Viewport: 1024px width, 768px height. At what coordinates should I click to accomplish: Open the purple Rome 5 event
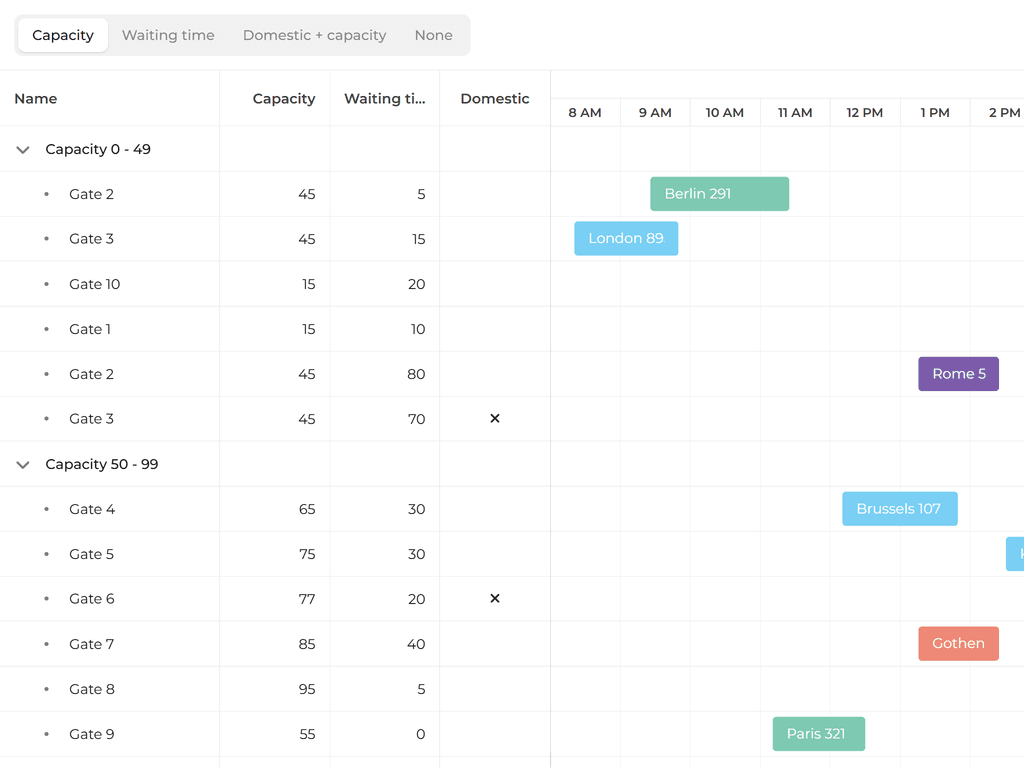tap(958, 374)
